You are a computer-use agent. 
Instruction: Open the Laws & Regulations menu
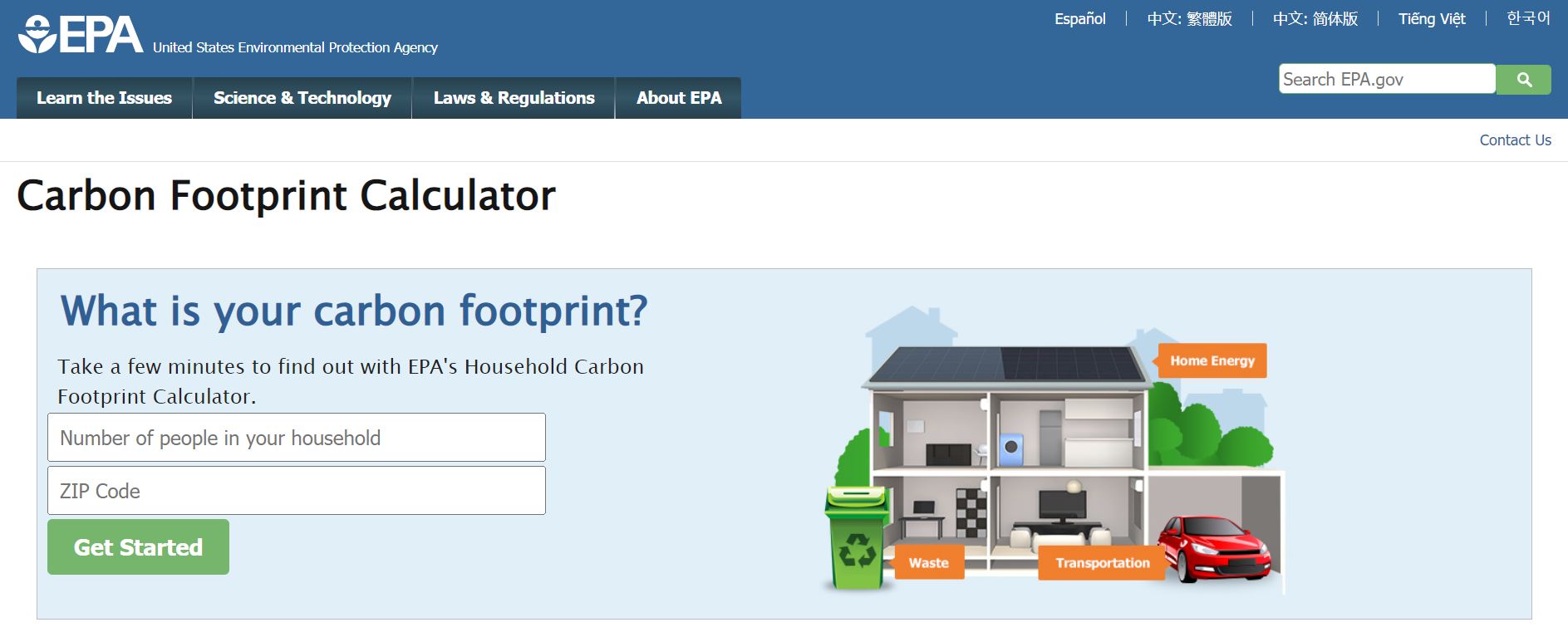pos(514,98)
